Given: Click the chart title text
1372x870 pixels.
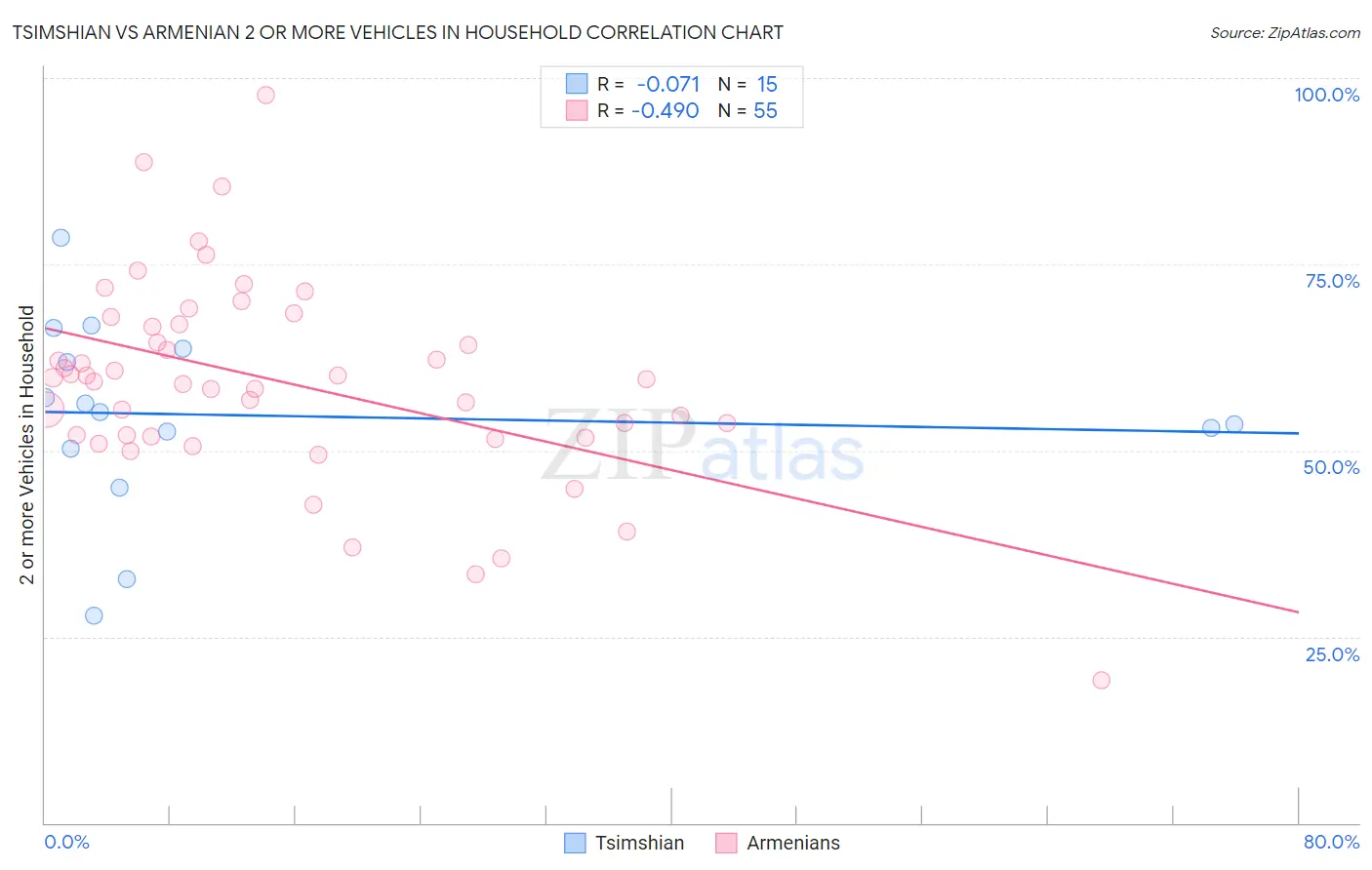Looking at the screenshot, I should (398, 32).
